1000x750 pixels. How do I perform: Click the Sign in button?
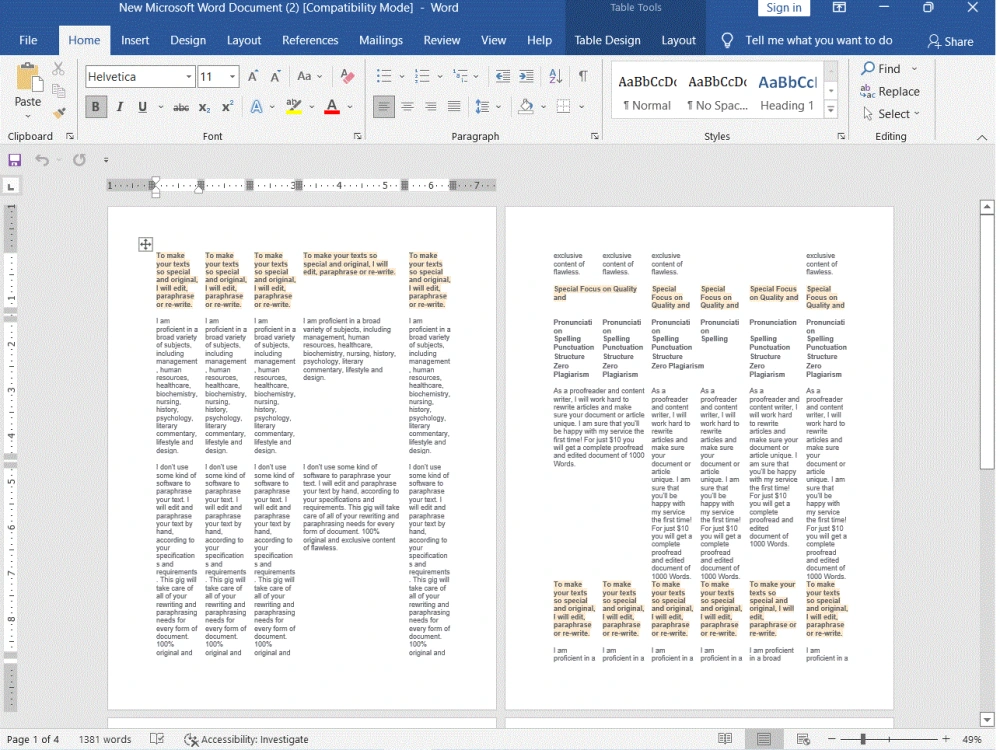(784, 8)
